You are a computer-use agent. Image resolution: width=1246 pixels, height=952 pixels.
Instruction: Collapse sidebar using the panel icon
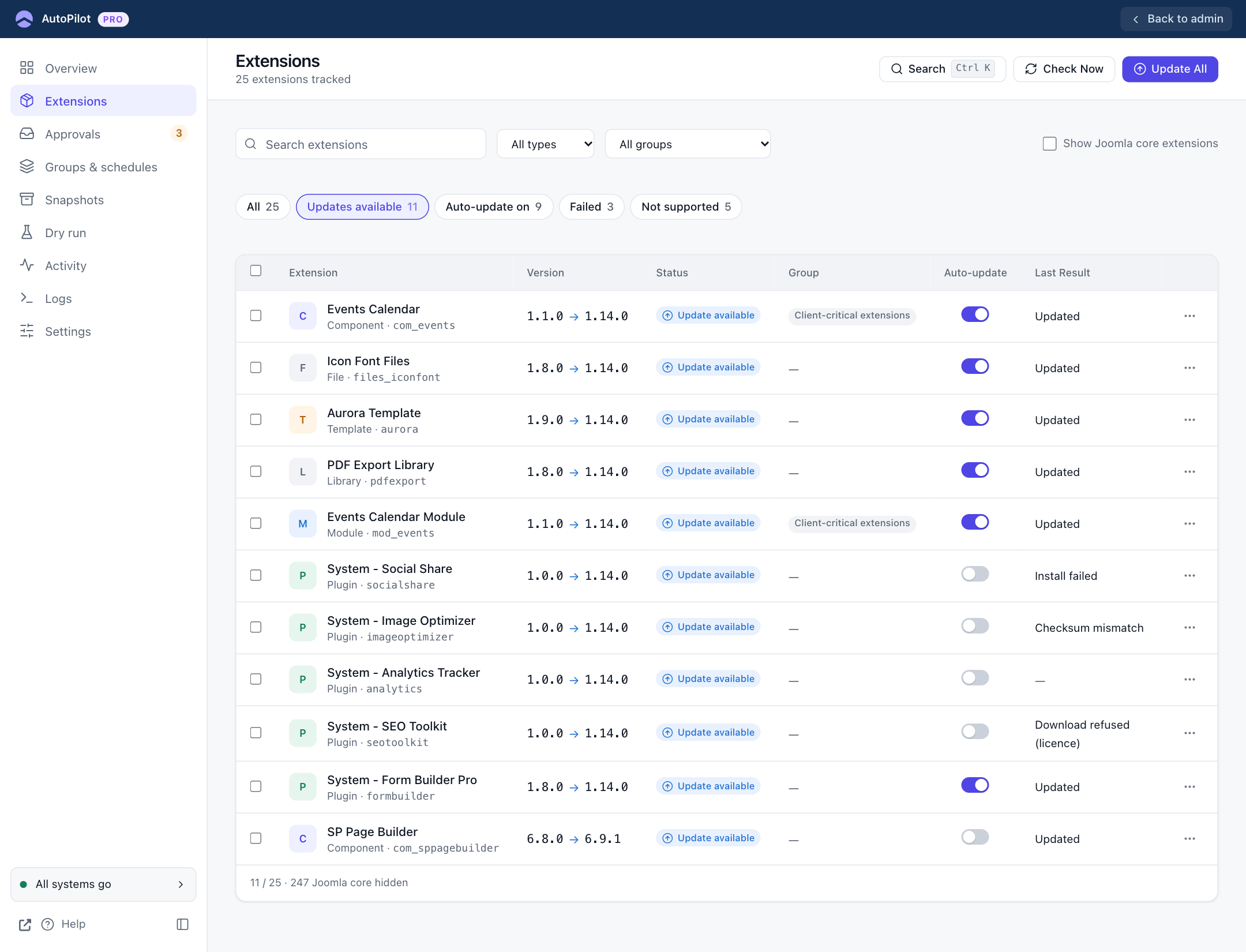tap(182, 924)
